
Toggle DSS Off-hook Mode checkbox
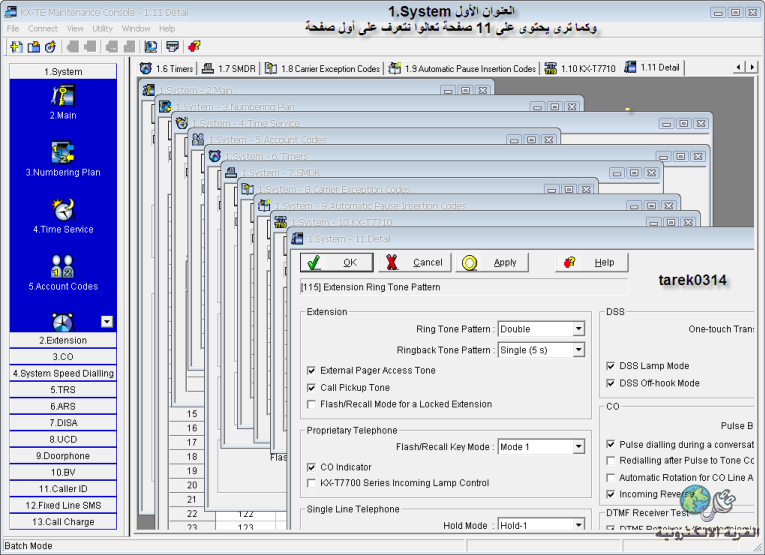pos(610,383)
